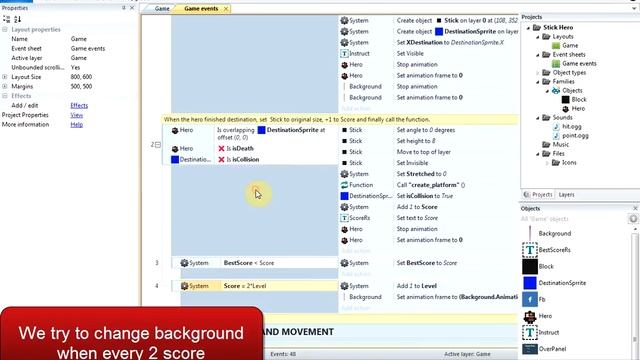This screenshot has height=360, width=640.
Task: Select the OverPanel object
Action: [x=552, y=349]
